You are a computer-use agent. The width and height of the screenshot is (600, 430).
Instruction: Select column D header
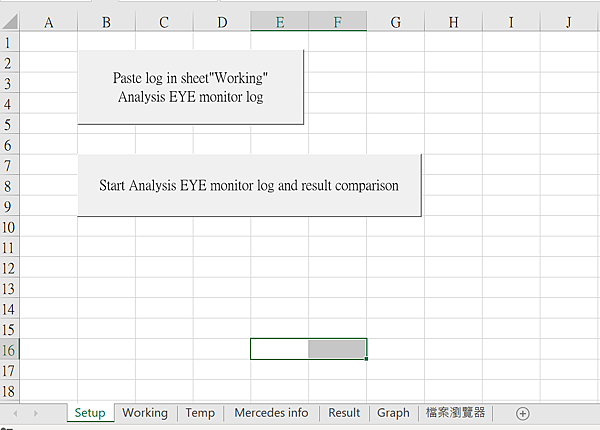tap(222, 22)
